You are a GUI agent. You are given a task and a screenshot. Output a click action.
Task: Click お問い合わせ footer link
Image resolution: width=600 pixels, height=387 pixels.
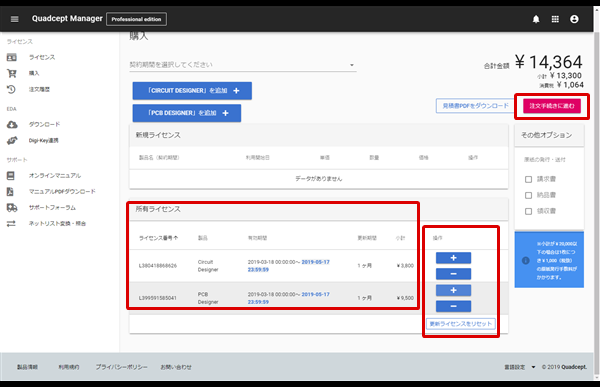[176, 367]
